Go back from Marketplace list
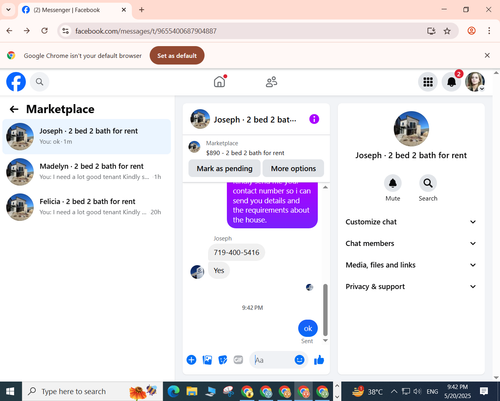Image resolution: width=500 pixels, height=401 pixels. click(x=14, y=109)
